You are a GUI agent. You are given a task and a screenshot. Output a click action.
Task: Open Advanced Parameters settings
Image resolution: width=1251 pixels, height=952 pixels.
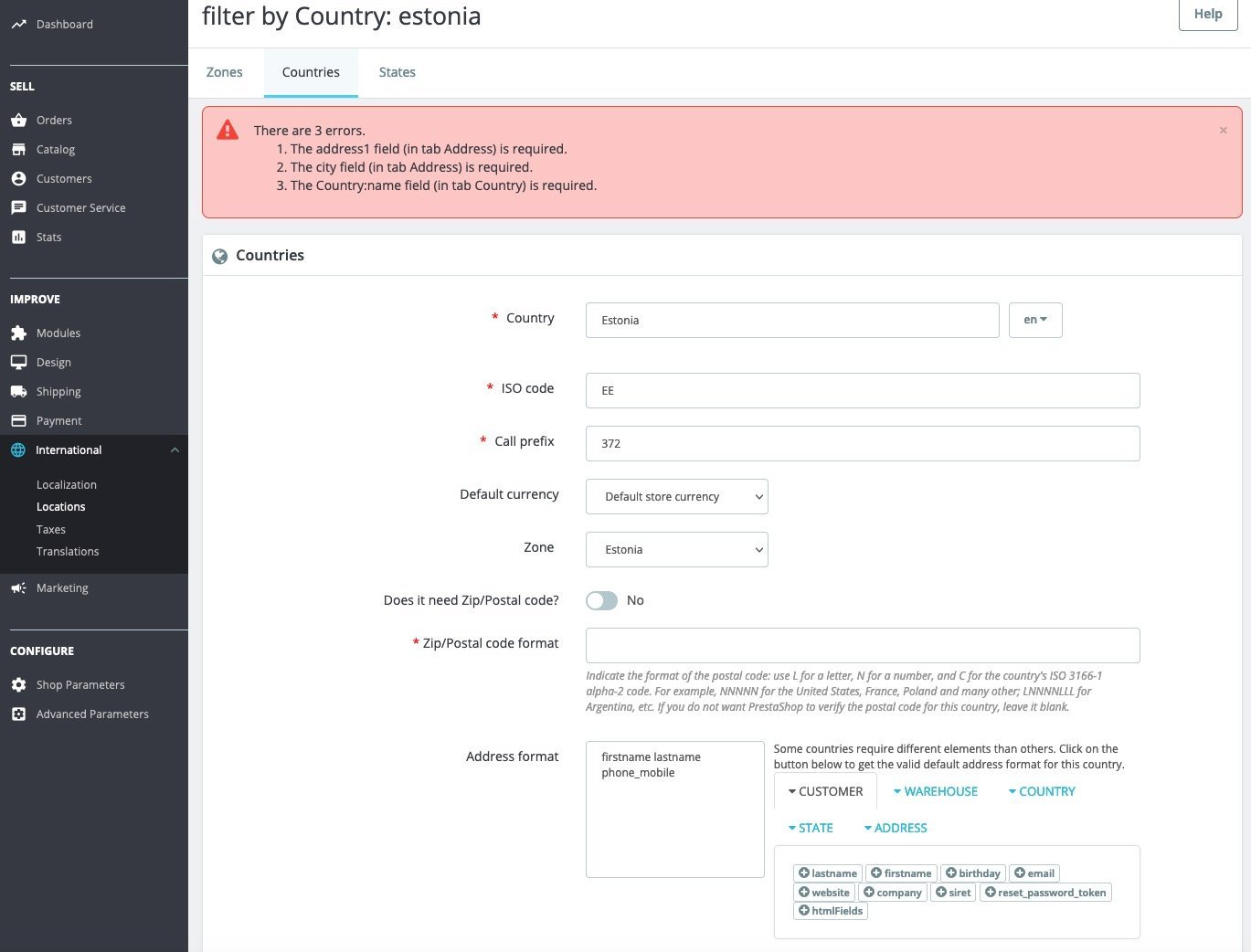[x=94, y=714]
